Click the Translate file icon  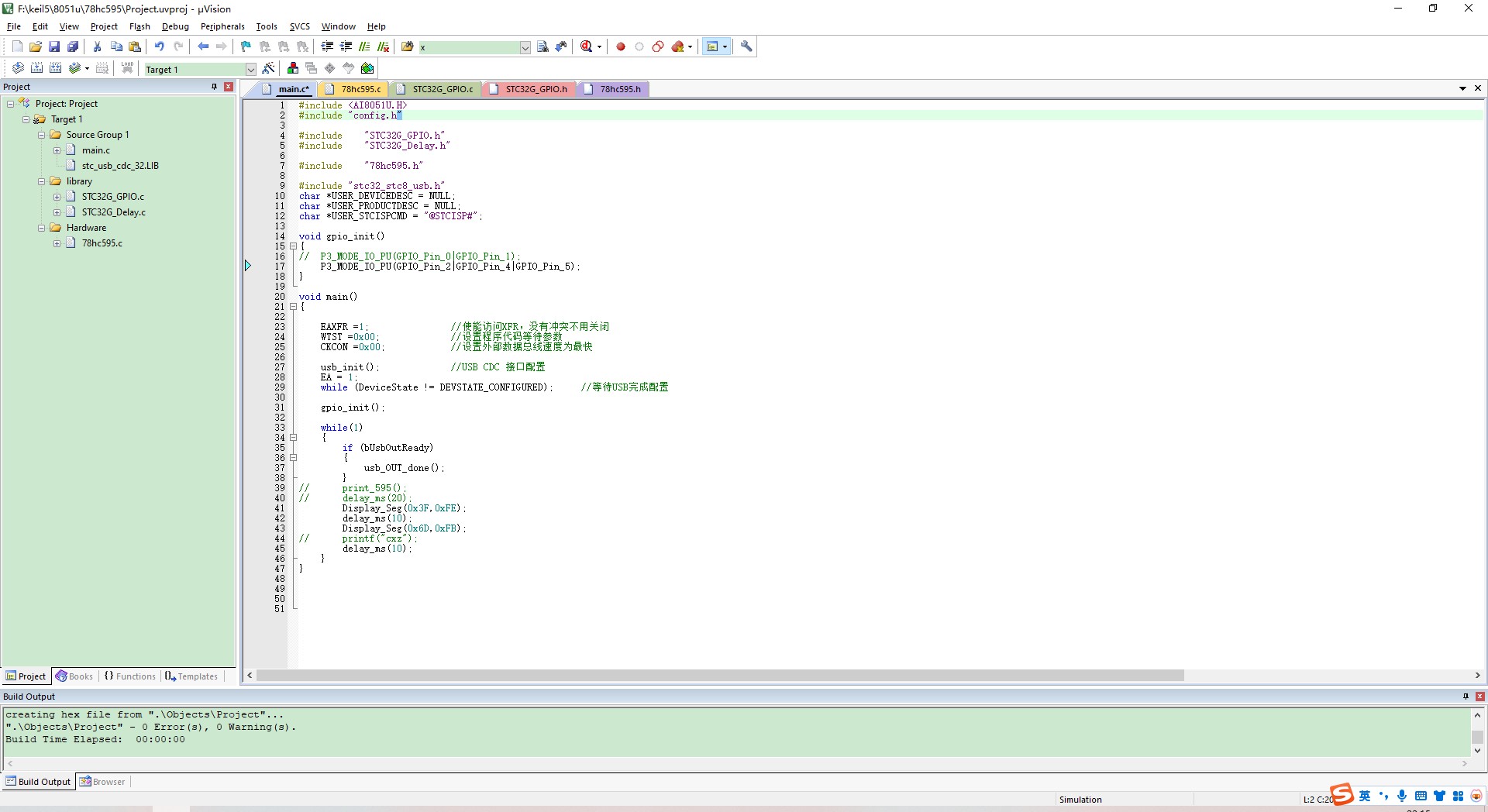pos(18,68)
